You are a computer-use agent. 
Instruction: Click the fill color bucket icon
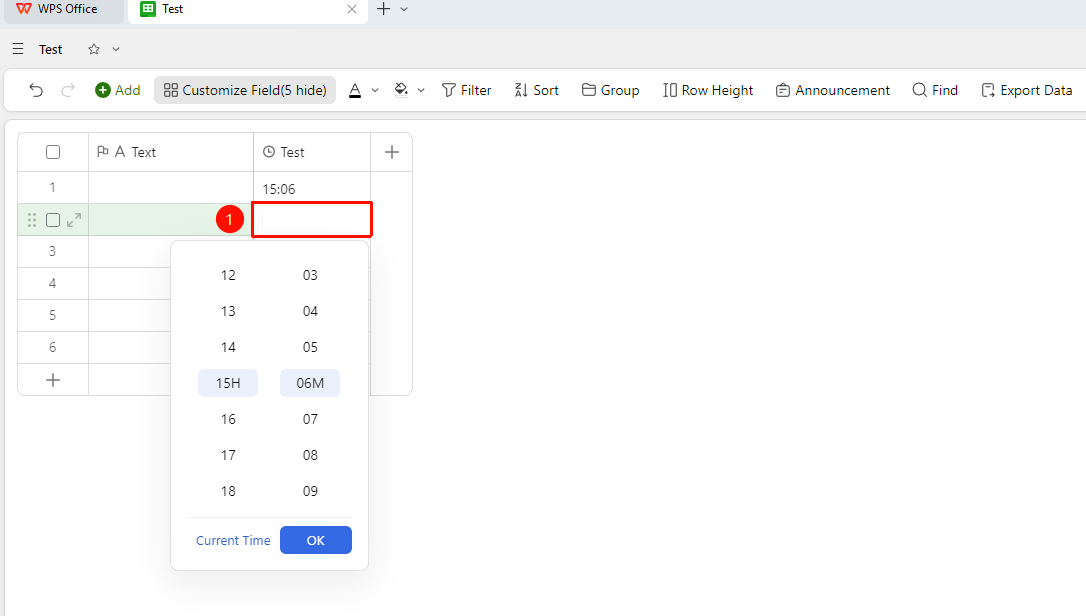tap(401, 90)
